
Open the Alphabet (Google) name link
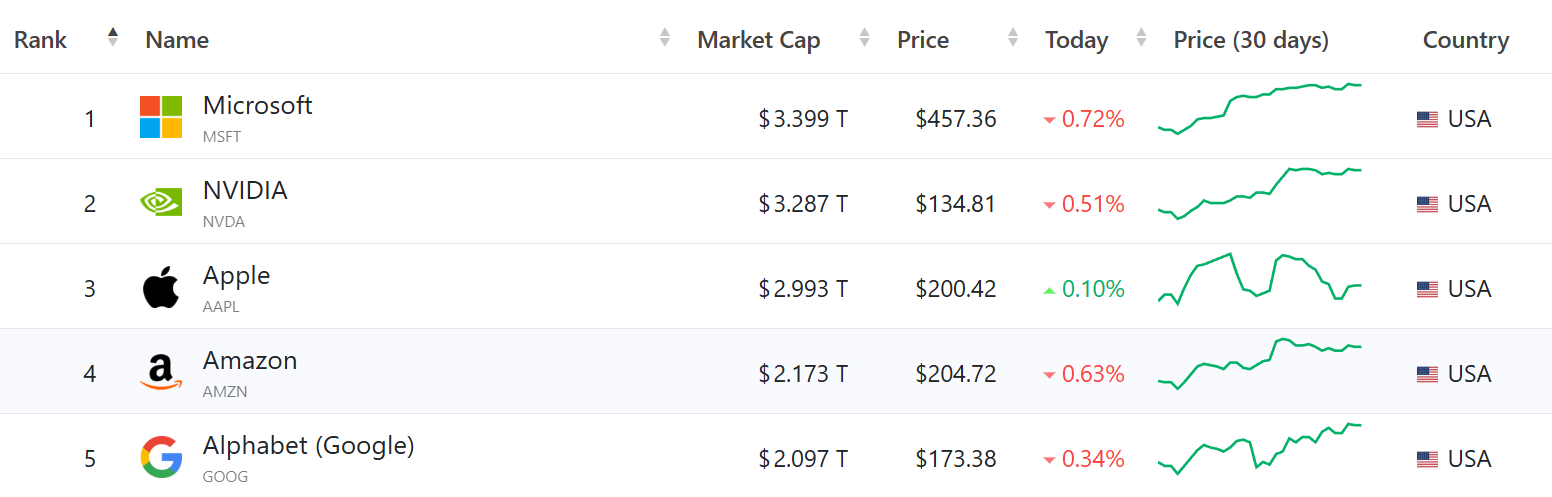click(308, 445)
